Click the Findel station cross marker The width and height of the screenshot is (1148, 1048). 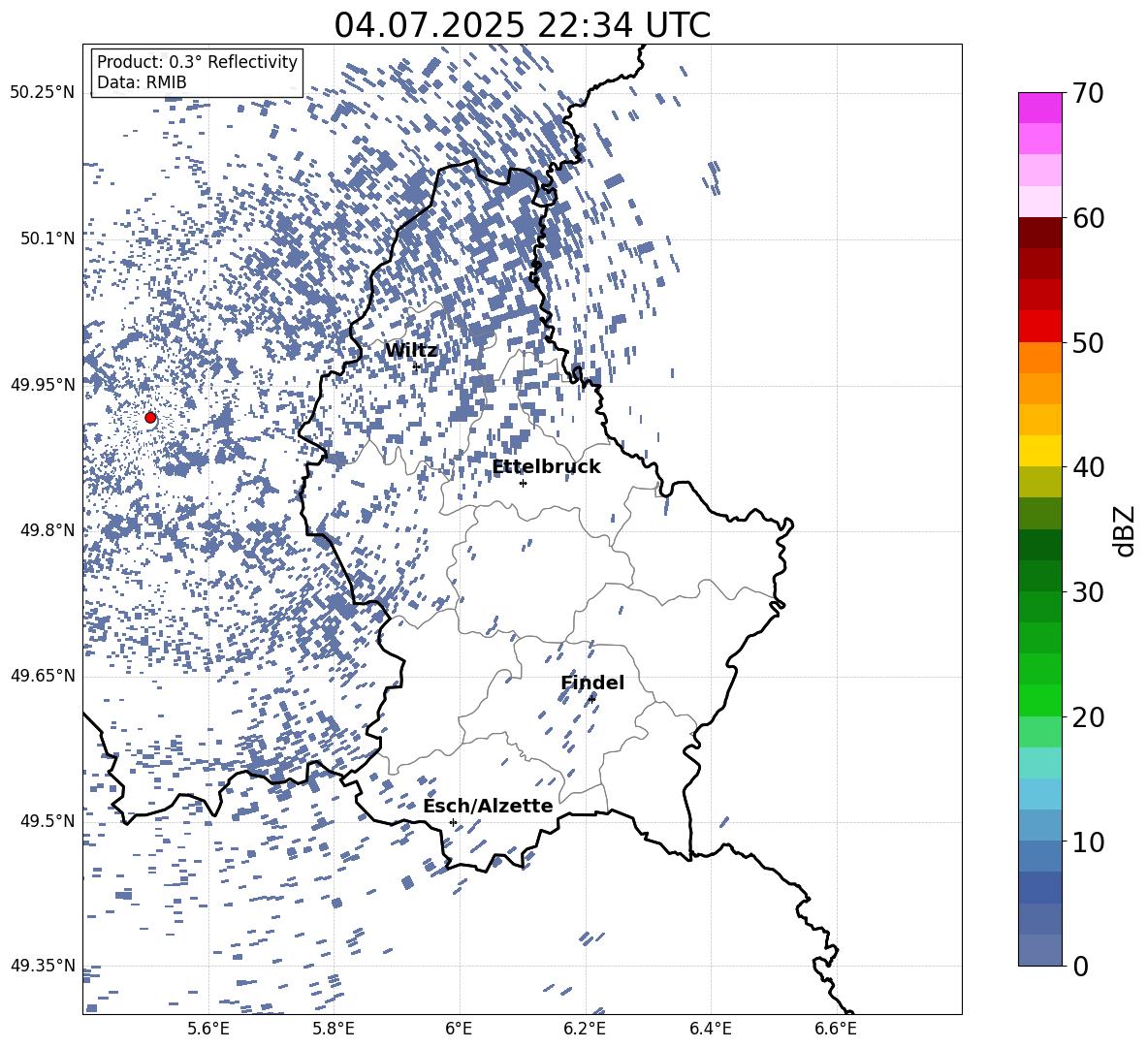coord(591,699)
